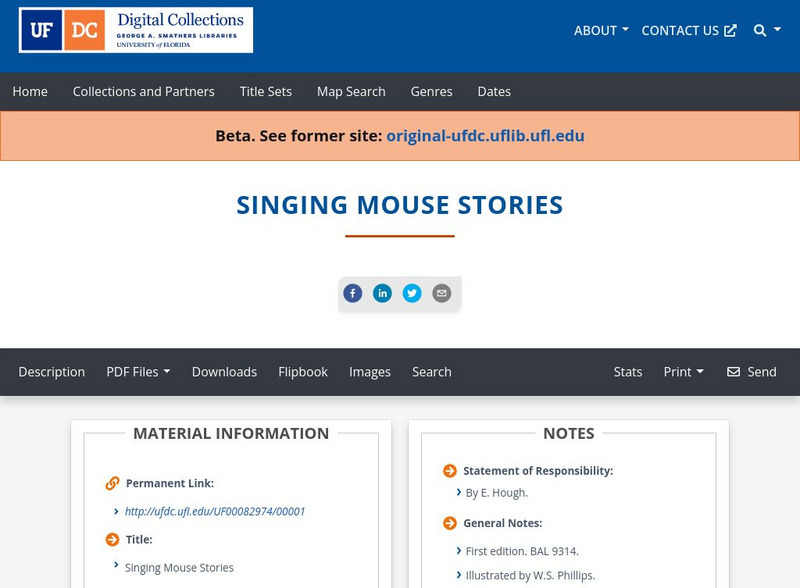Share the page on Facebook
800x588 pixels.
[x=353, y=293]
